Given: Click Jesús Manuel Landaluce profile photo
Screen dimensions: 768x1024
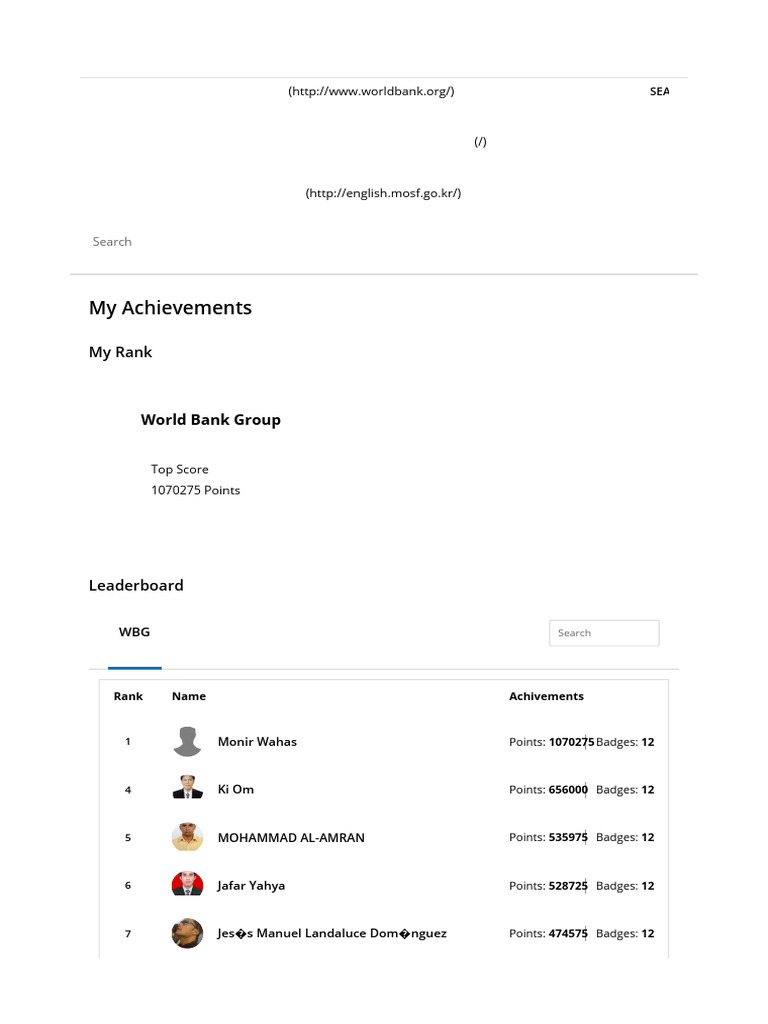Looking at the screenshot, I should (187, 933).
